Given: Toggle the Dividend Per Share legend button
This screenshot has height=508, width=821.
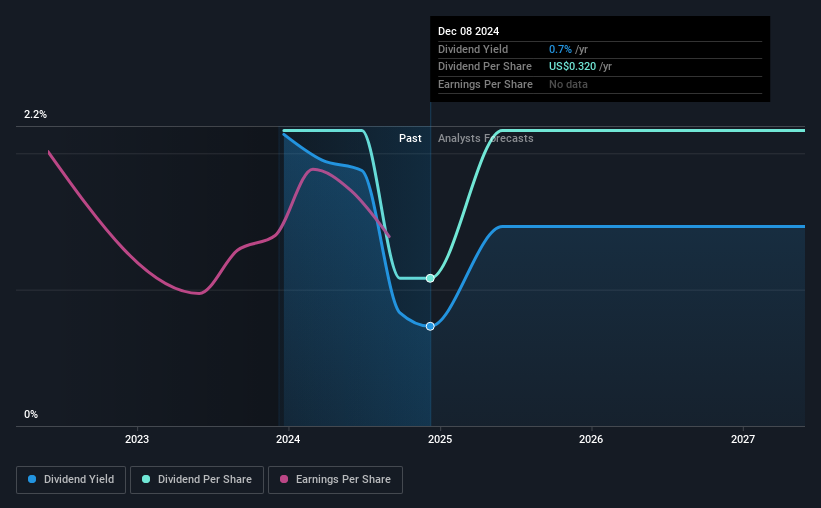Looking at the screenshot, I should 197,480.
